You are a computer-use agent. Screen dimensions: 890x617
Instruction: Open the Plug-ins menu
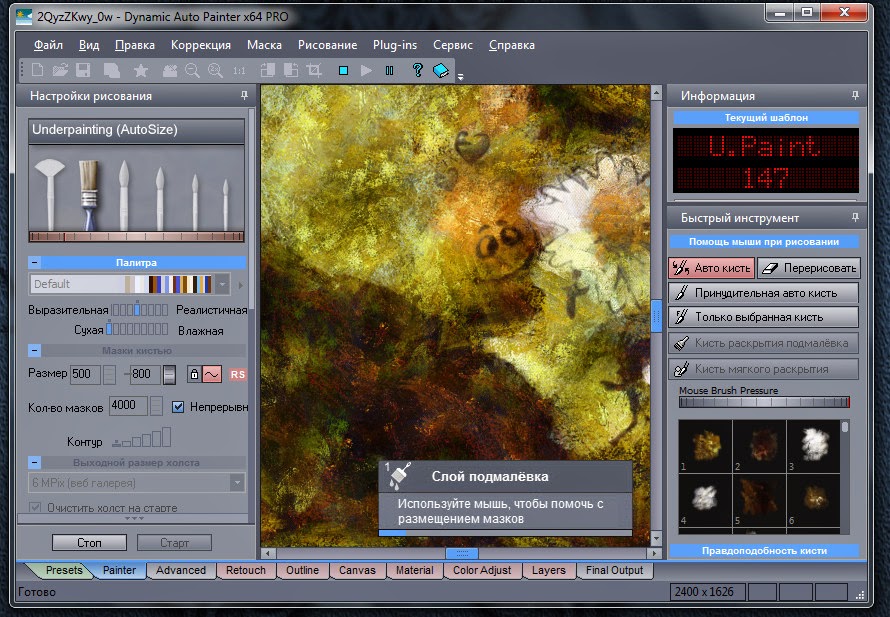395,45
